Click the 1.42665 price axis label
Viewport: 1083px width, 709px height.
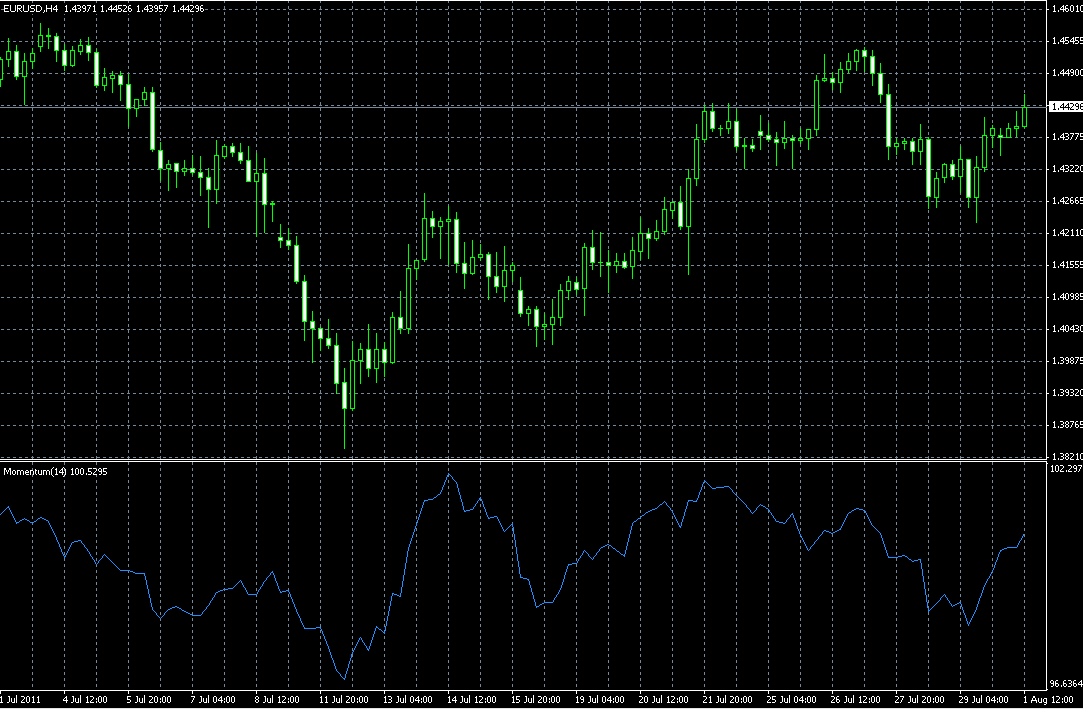[1066, 201]
